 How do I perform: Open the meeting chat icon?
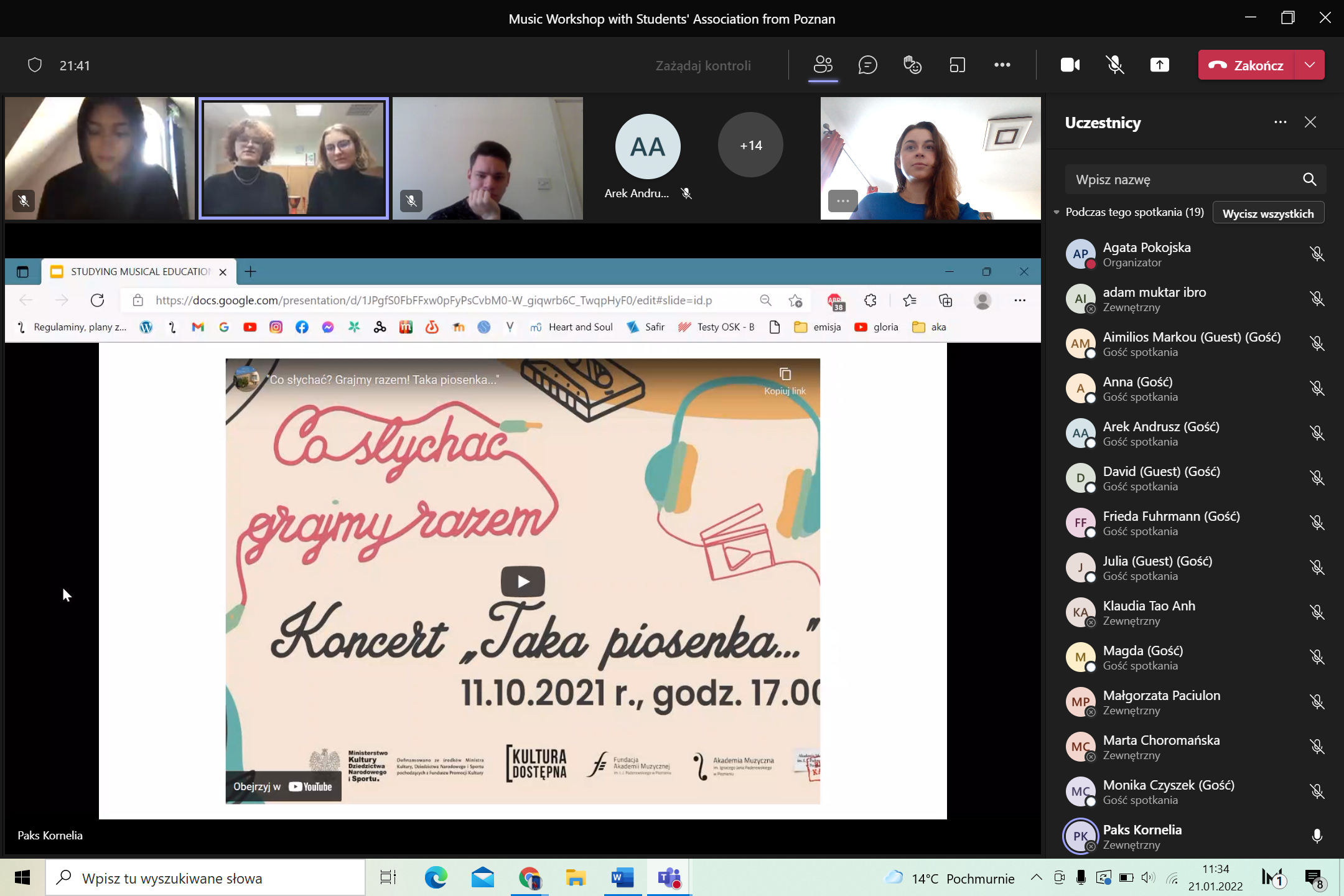pos(867,65)
